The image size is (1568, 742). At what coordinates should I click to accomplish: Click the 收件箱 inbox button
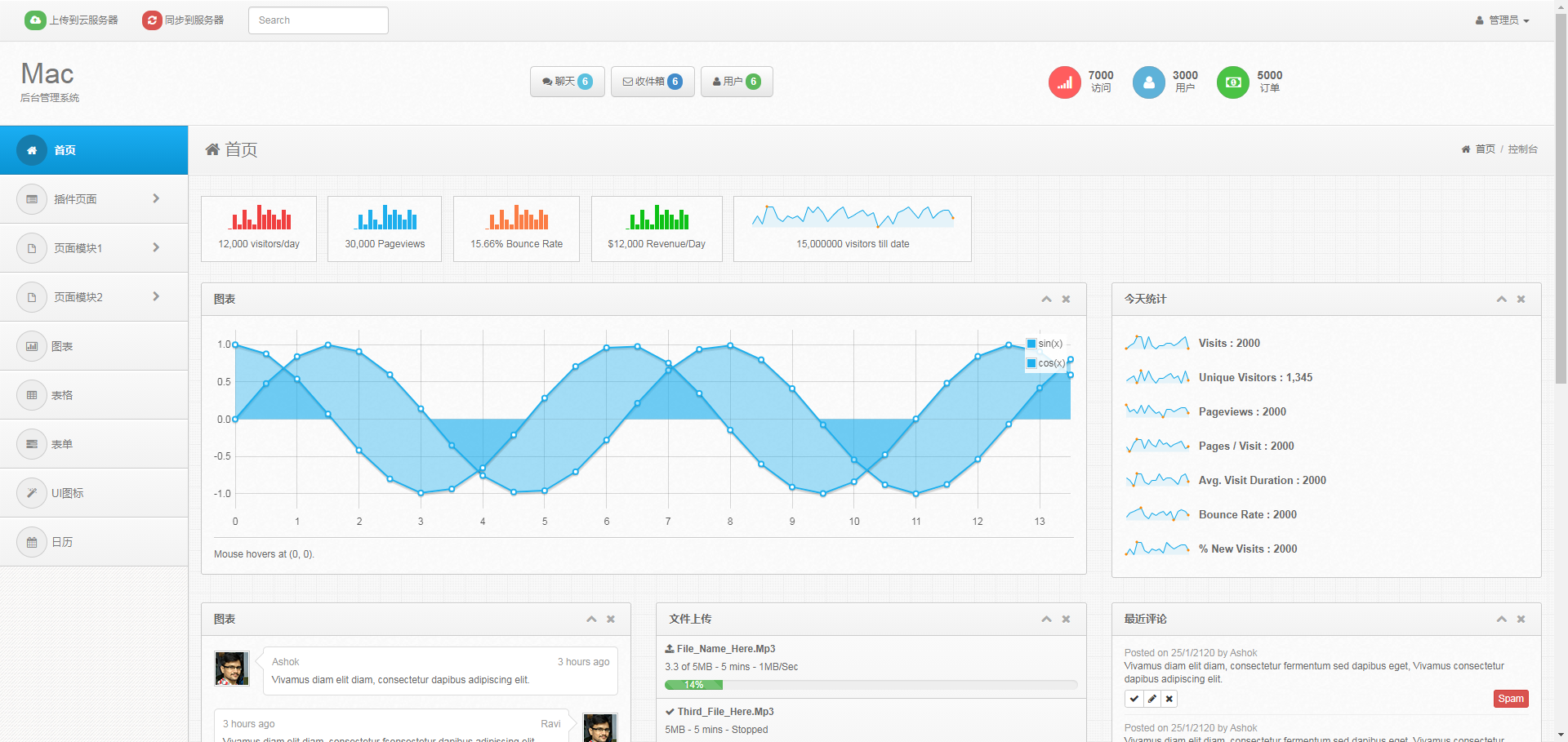click(653, 82)
